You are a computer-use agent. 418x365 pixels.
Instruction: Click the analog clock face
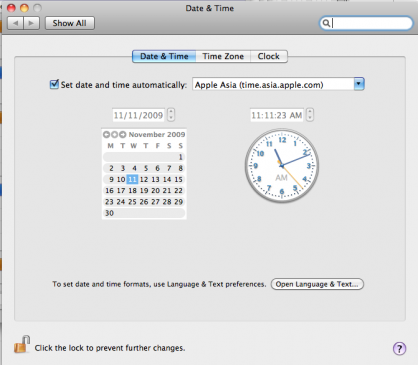(282, 166)
